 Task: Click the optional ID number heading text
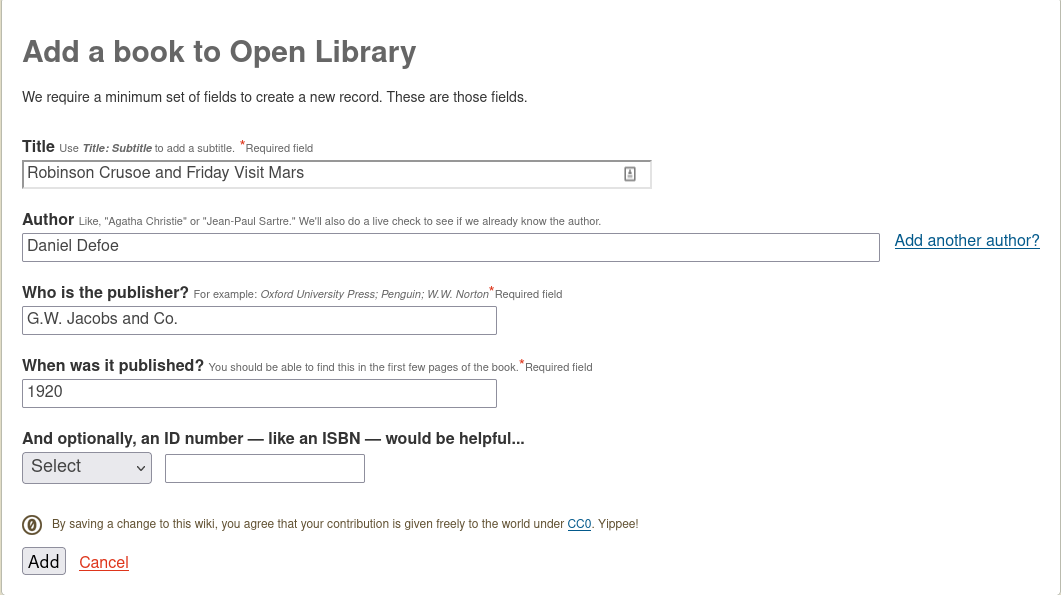[x=273, y=439]
